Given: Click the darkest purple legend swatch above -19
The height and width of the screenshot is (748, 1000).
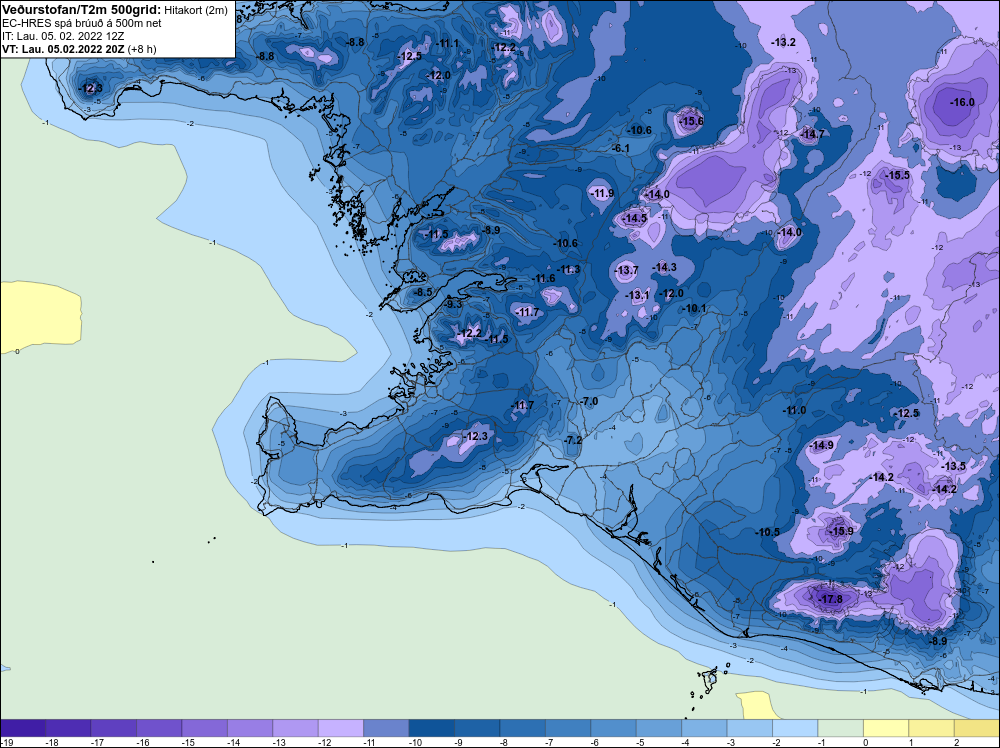Looking at the screenshot, I should [22, 728].
